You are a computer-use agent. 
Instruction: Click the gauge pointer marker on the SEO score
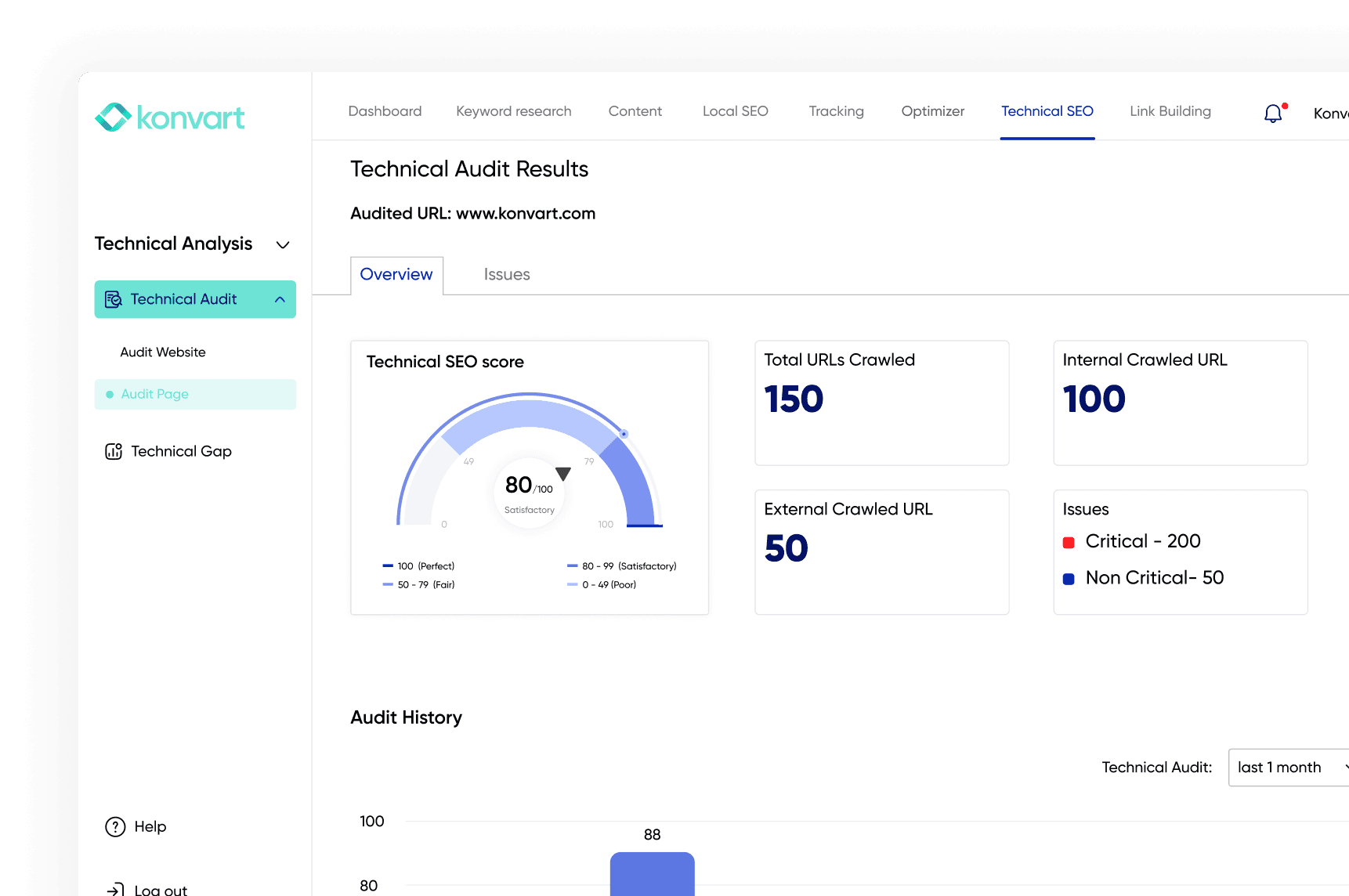pyautogui.click(x=562, y=473)
